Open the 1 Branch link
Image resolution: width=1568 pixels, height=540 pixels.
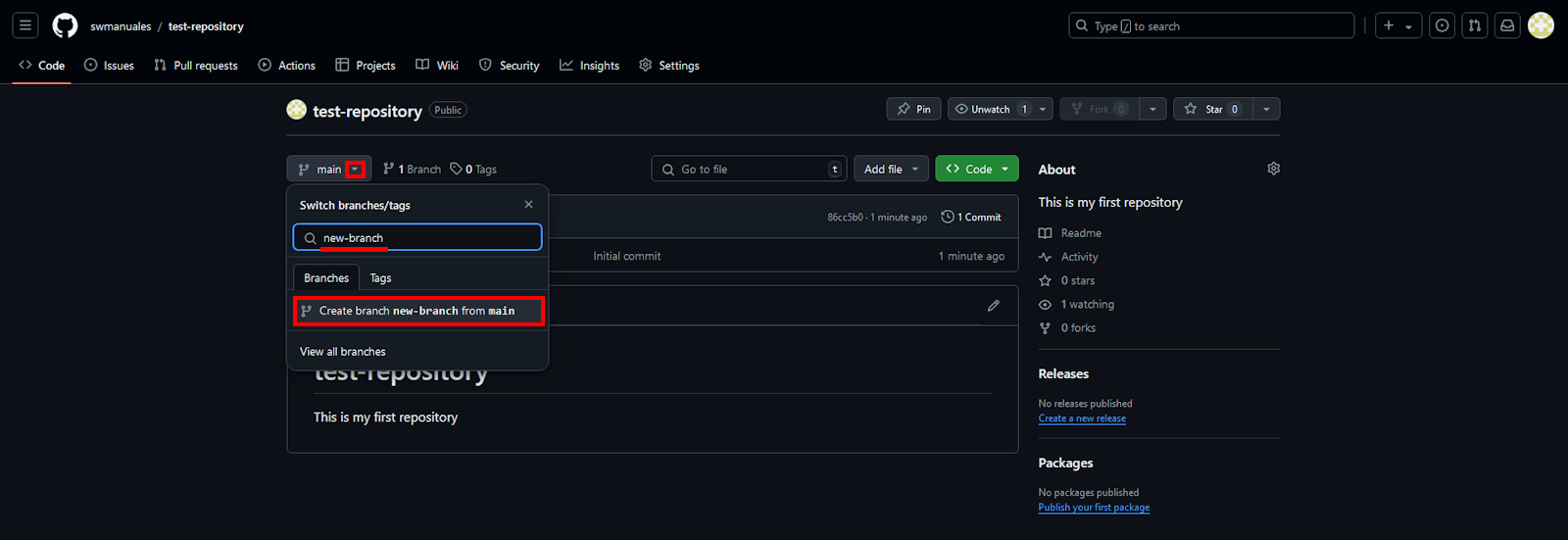click(412, 170)
